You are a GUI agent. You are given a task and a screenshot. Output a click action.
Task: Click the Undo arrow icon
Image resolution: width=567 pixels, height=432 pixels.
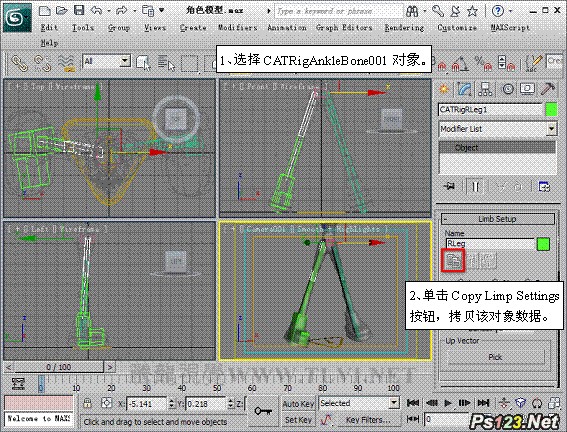coord(96,10)
